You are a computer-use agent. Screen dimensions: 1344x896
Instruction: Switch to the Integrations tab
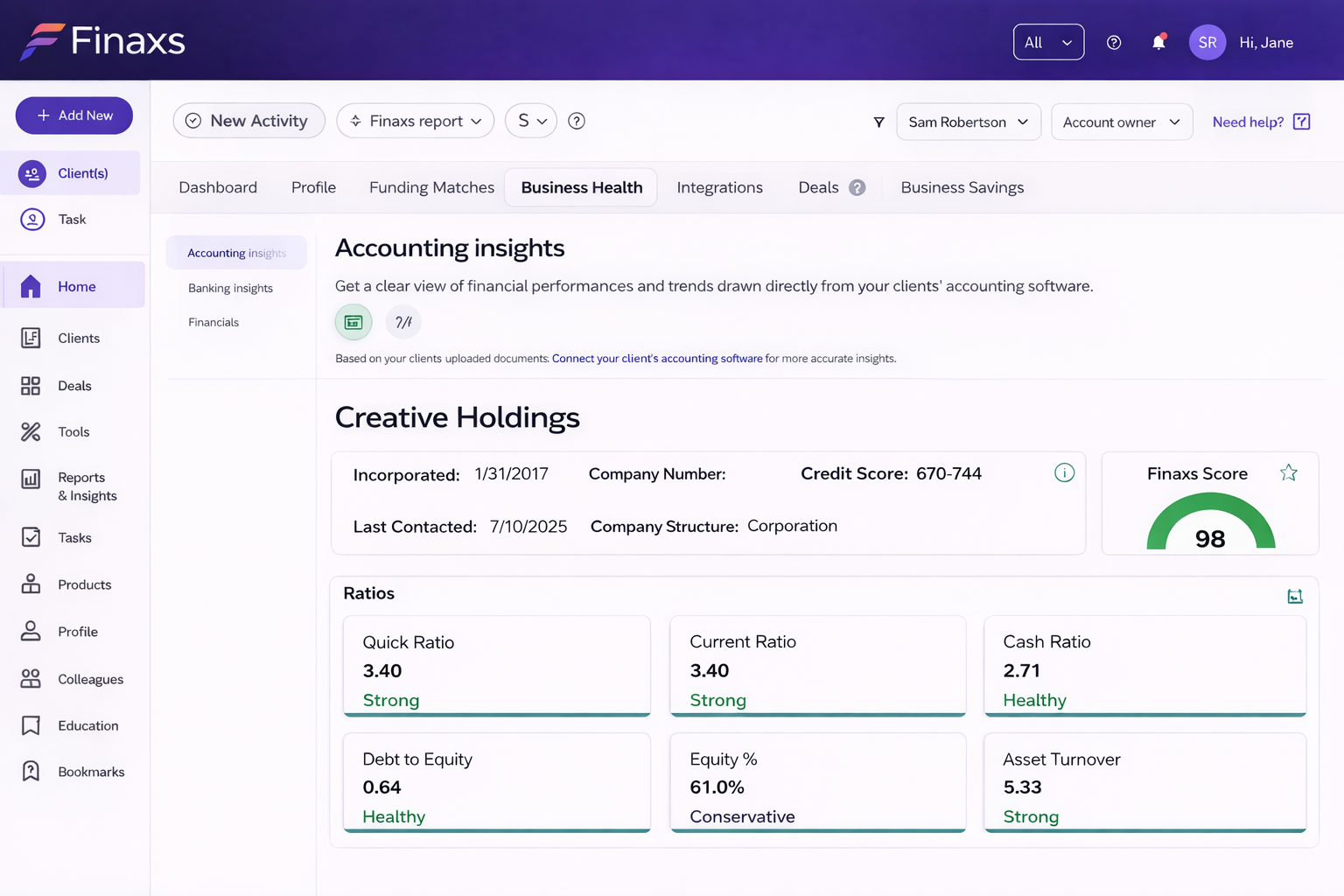pyautogui.click(x=719, y=187)
